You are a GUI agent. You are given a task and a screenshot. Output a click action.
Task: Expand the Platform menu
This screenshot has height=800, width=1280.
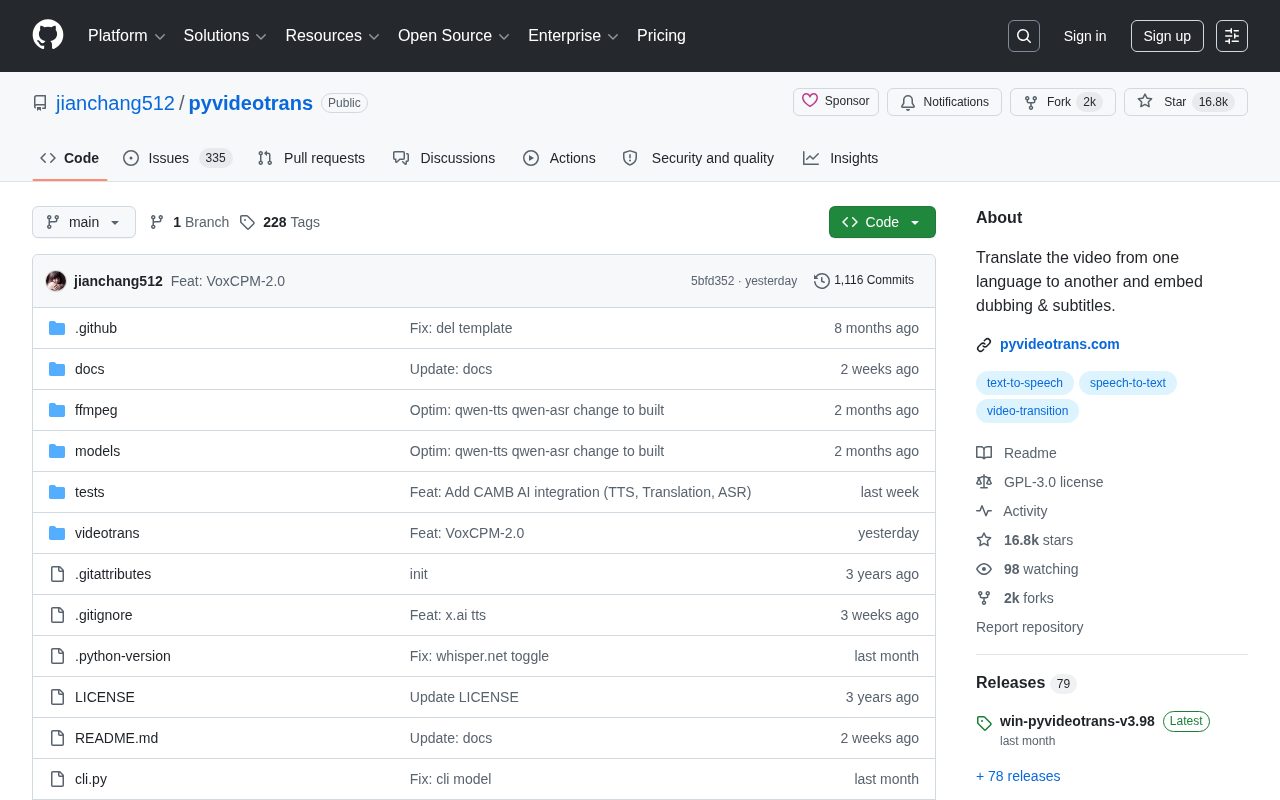tap(126, 36)
